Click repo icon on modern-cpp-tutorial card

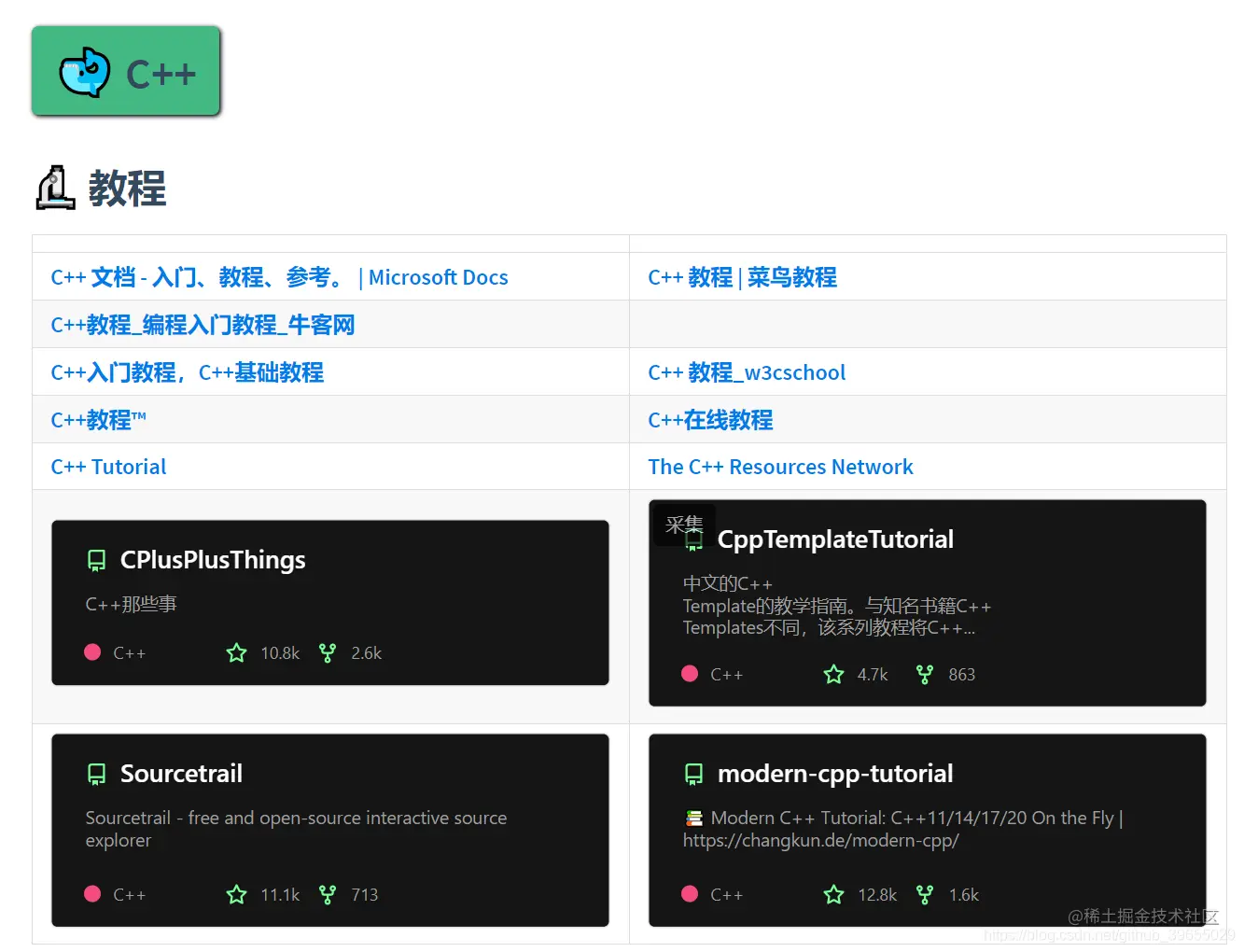pos(693,774)
